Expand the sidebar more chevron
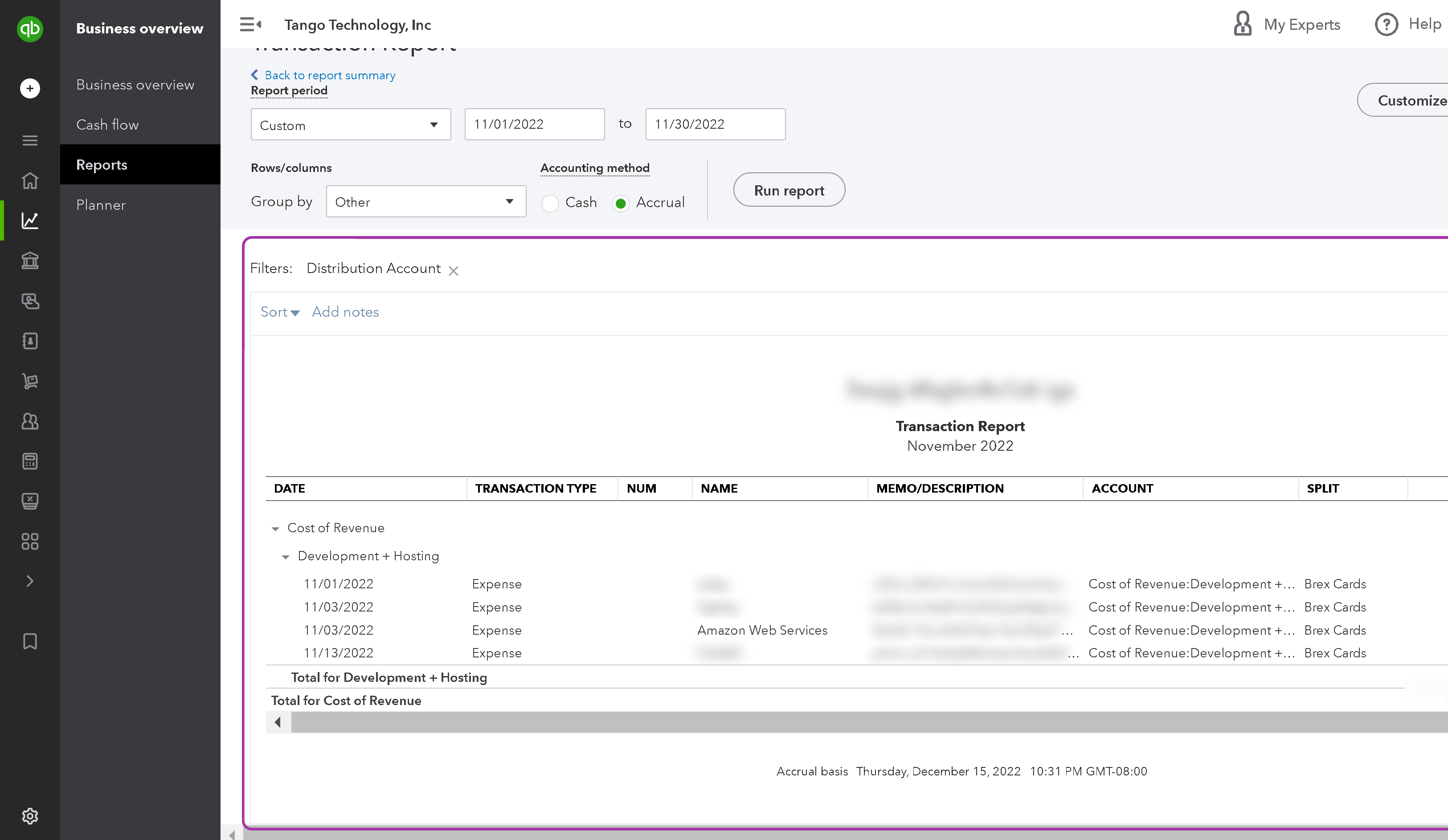The image size is (1448, 840). click(x=30, y=581)
